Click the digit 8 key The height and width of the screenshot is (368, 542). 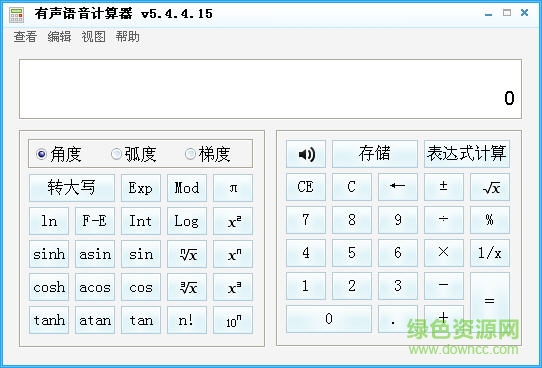click(x=352, y=220)
